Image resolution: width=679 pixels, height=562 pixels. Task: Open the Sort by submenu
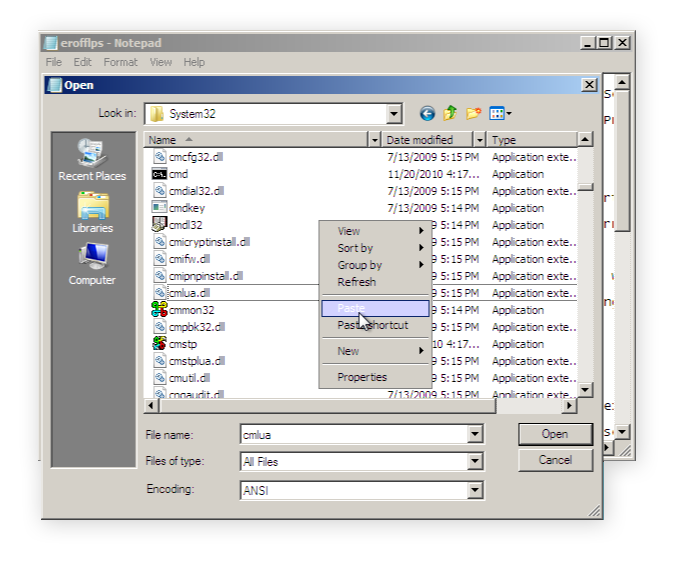[355, 248]
